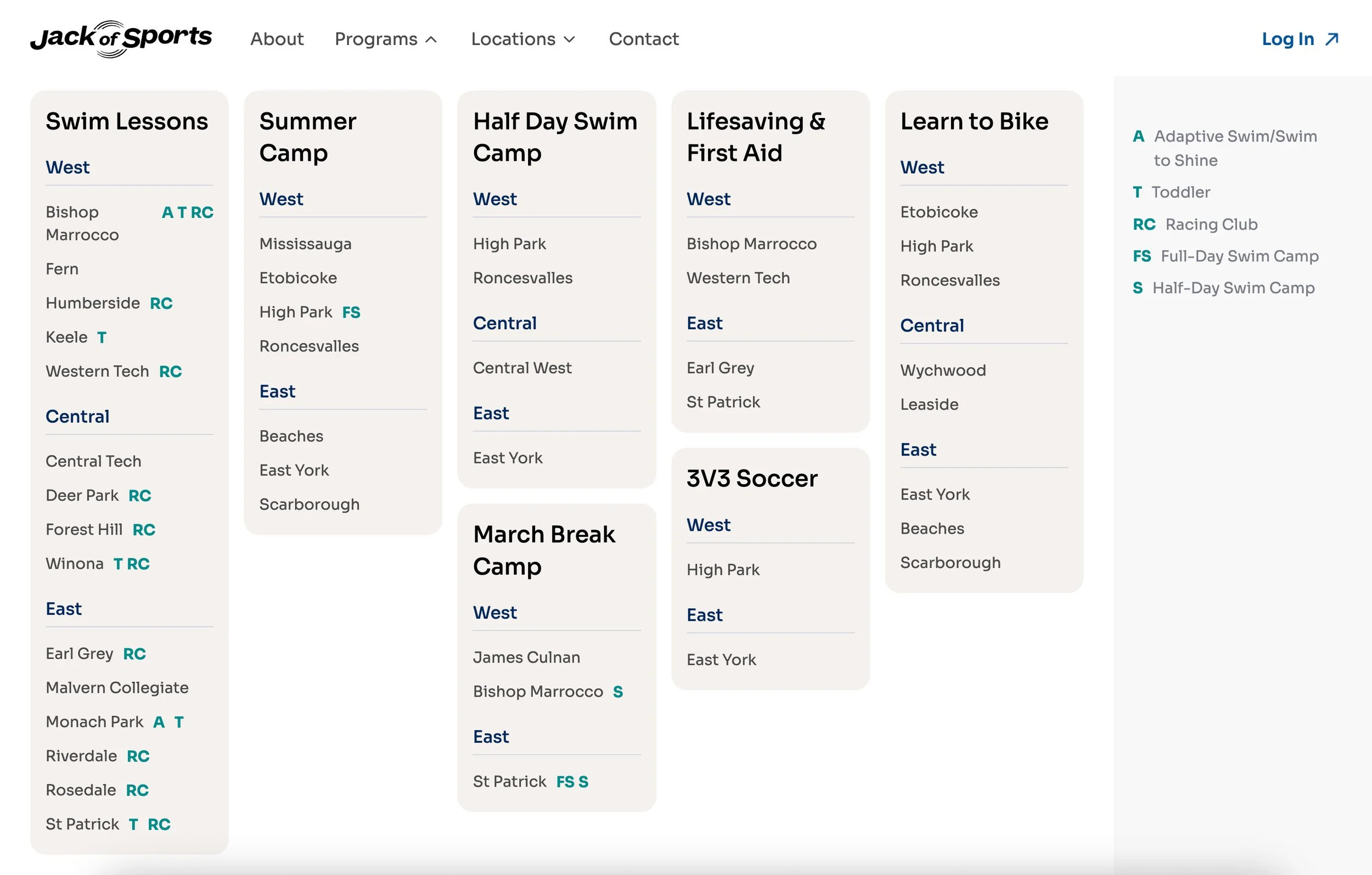Click the T badge beside Keele

coord(102,338)
